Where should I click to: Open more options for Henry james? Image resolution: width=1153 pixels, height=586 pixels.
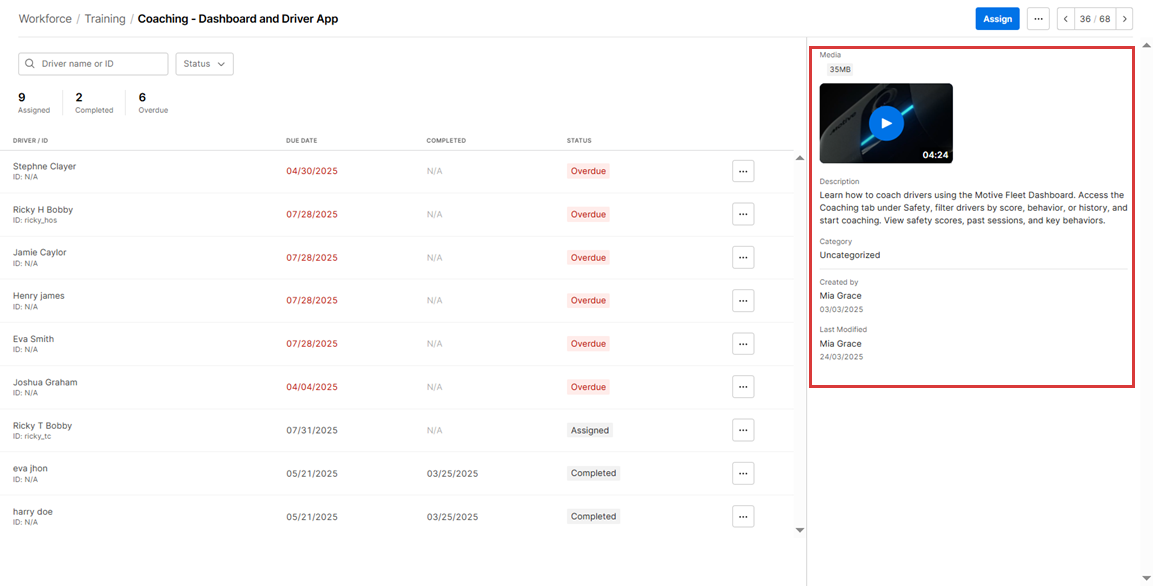[742, 300]
